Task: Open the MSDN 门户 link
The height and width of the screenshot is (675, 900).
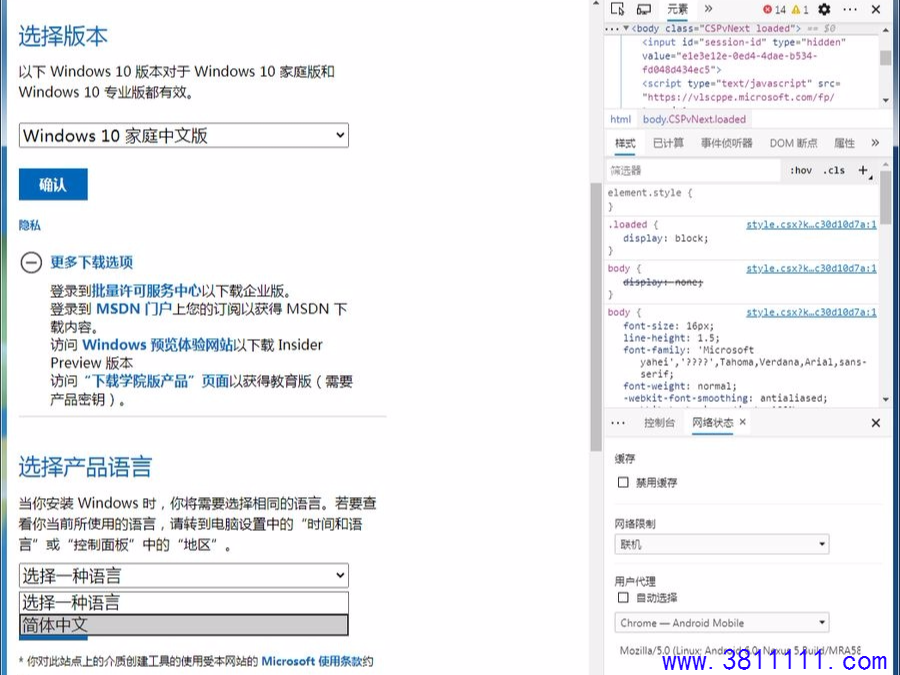Action: [x=134, y=309]
